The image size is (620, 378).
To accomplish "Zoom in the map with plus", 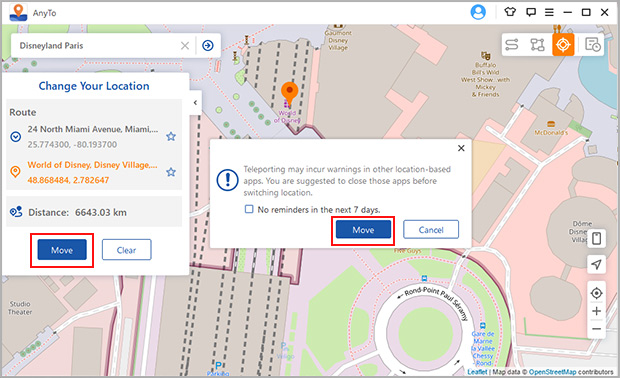I will click(x=596, y=311).
